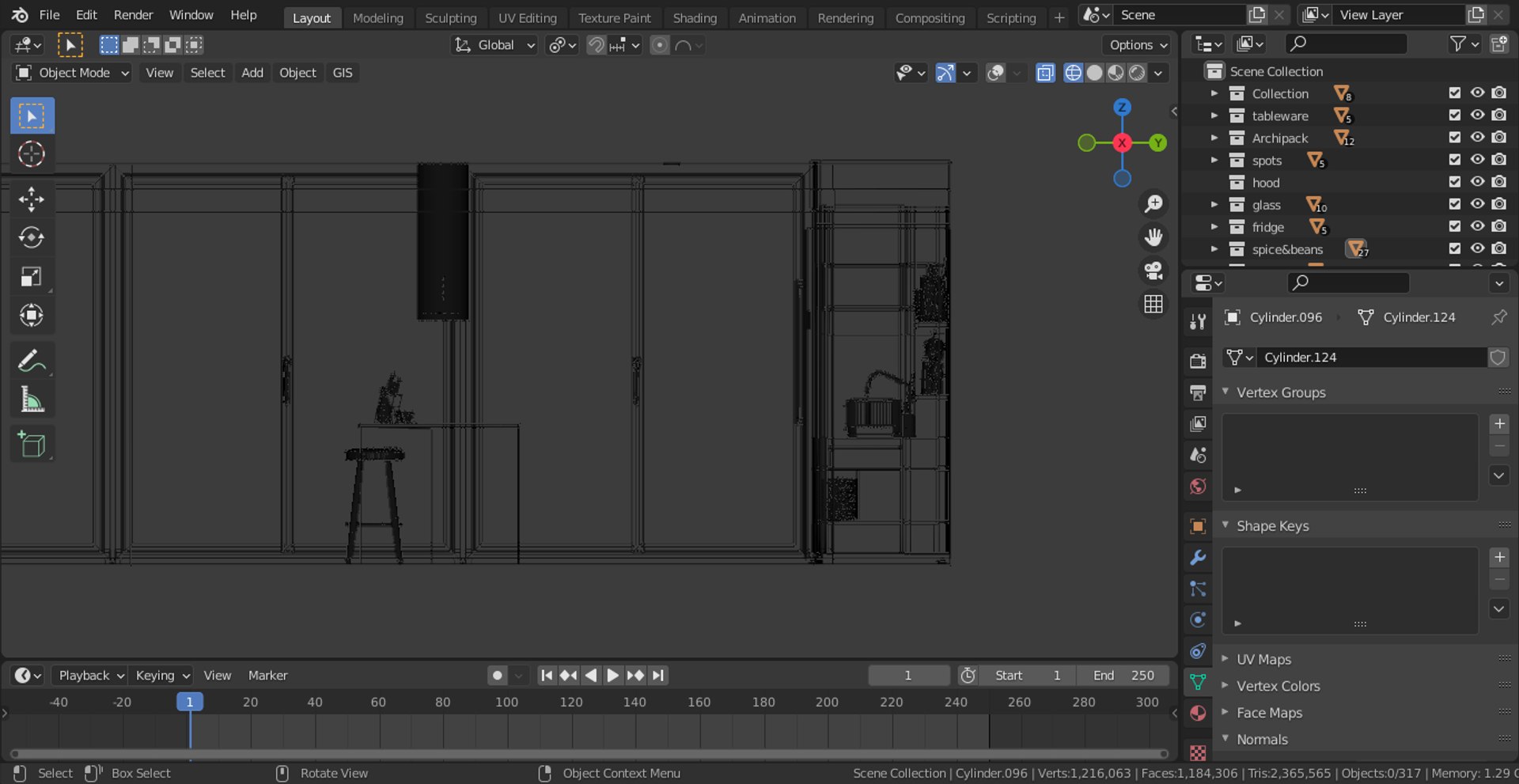Viewport: 1519px width, 784px height.
Task: Uncheck the glass collection checkbox
Action: (x=1454, y=204)
